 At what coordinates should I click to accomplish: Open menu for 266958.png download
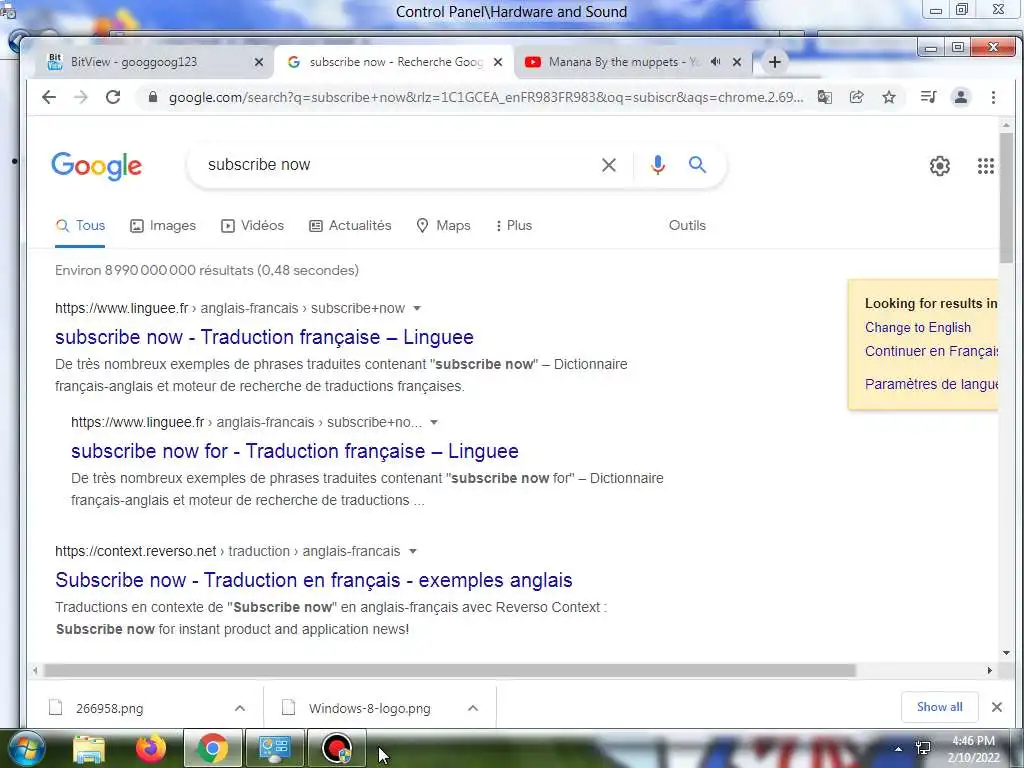tap(240, 708)
